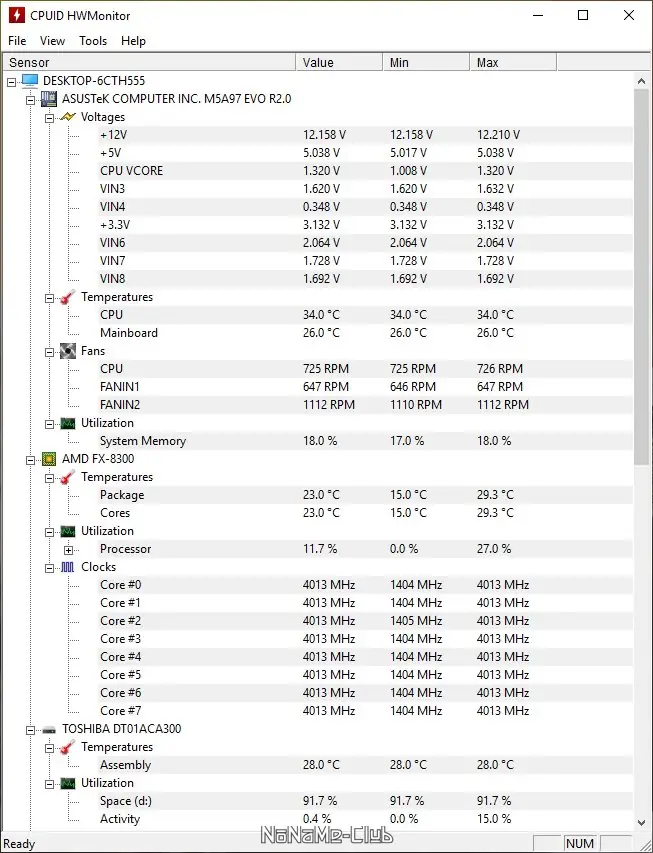This screenshot has width=653, height=853.
Task: Open the Tools menu
Action: click(x=93, y=41)
